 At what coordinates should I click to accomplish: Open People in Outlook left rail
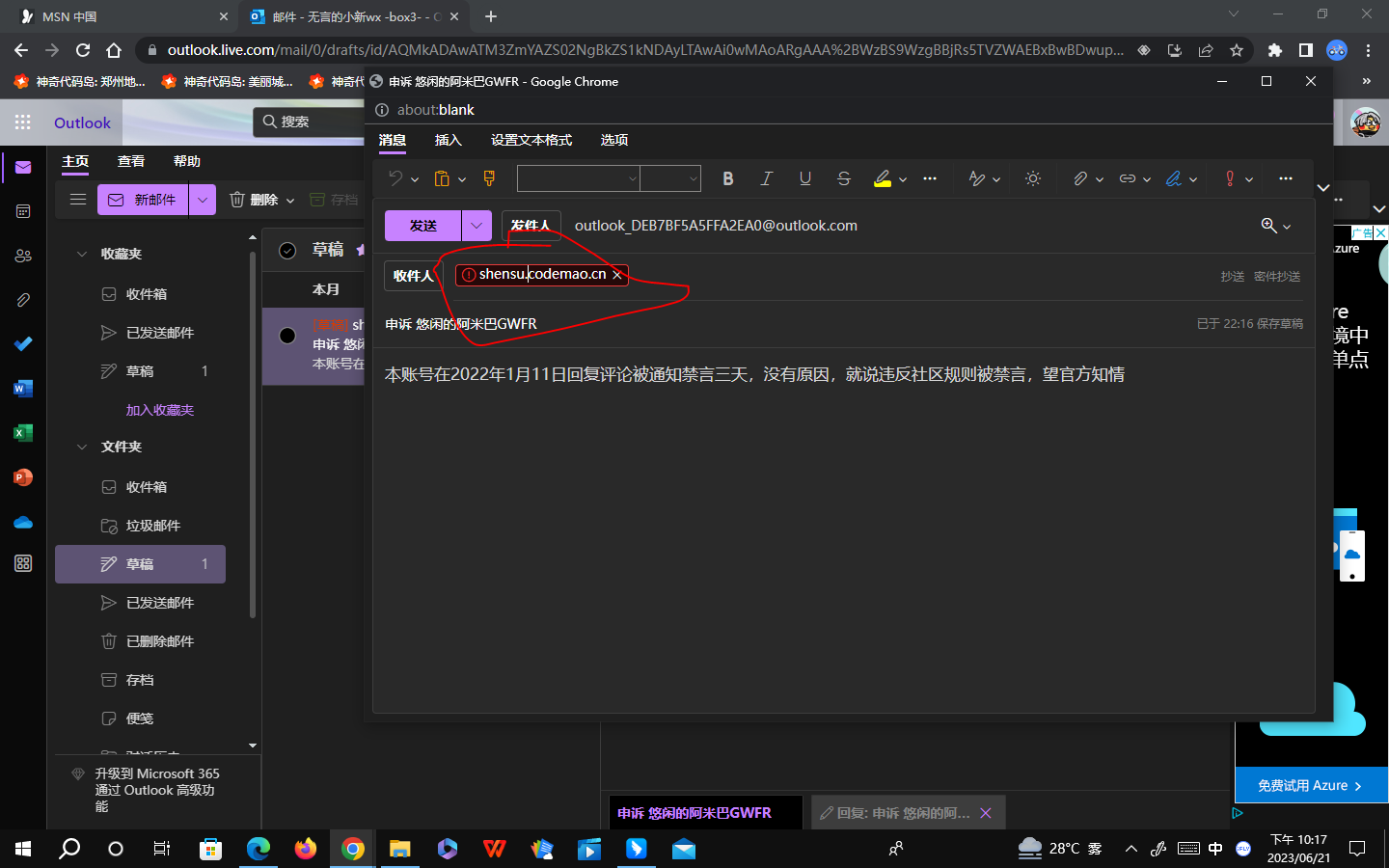[x=23, y=256]
